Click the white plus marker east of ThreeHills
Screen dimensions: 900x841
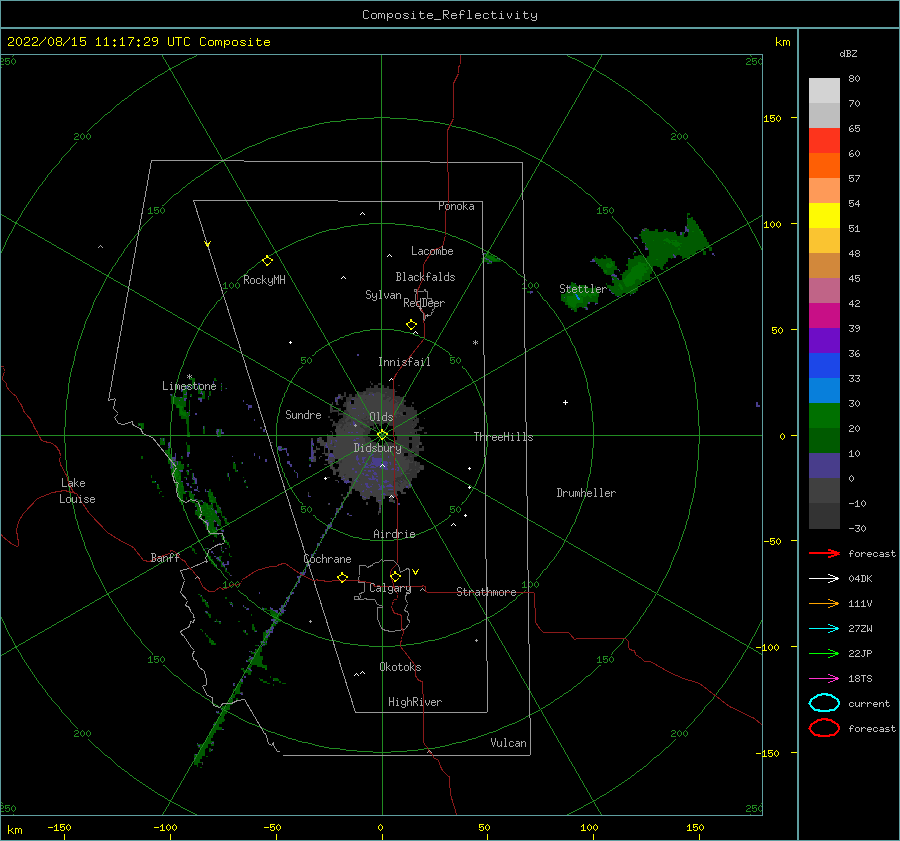tap(565, 402)
